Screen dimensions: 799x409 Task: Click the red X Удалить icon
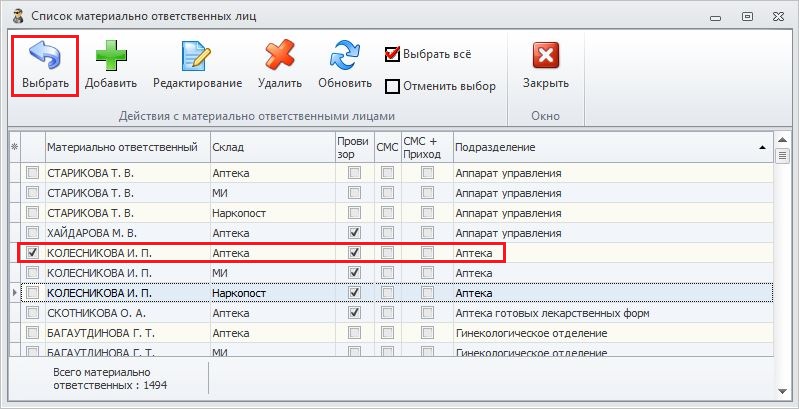tap(279, 56)
